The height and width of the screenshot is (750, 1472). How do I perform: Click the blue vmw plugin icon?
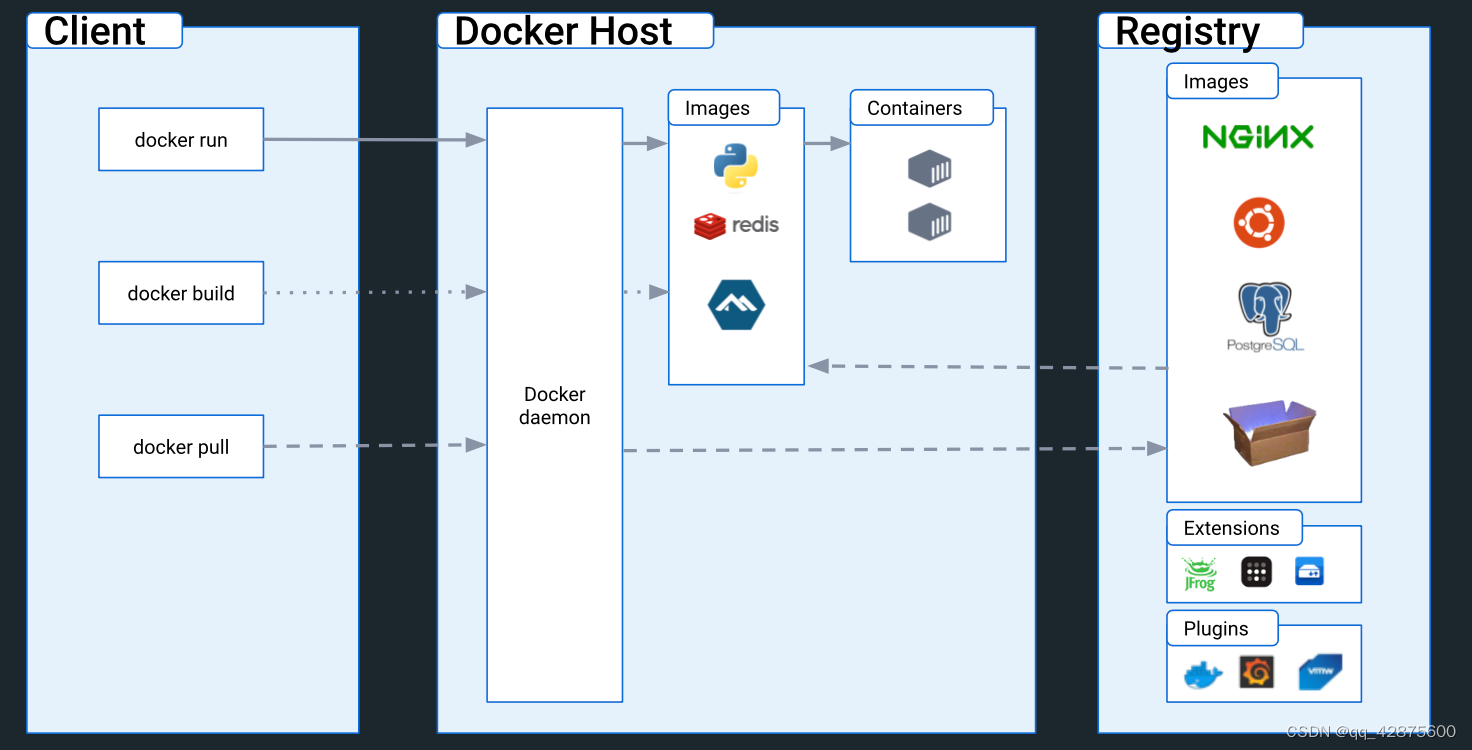pos(1320,672)
